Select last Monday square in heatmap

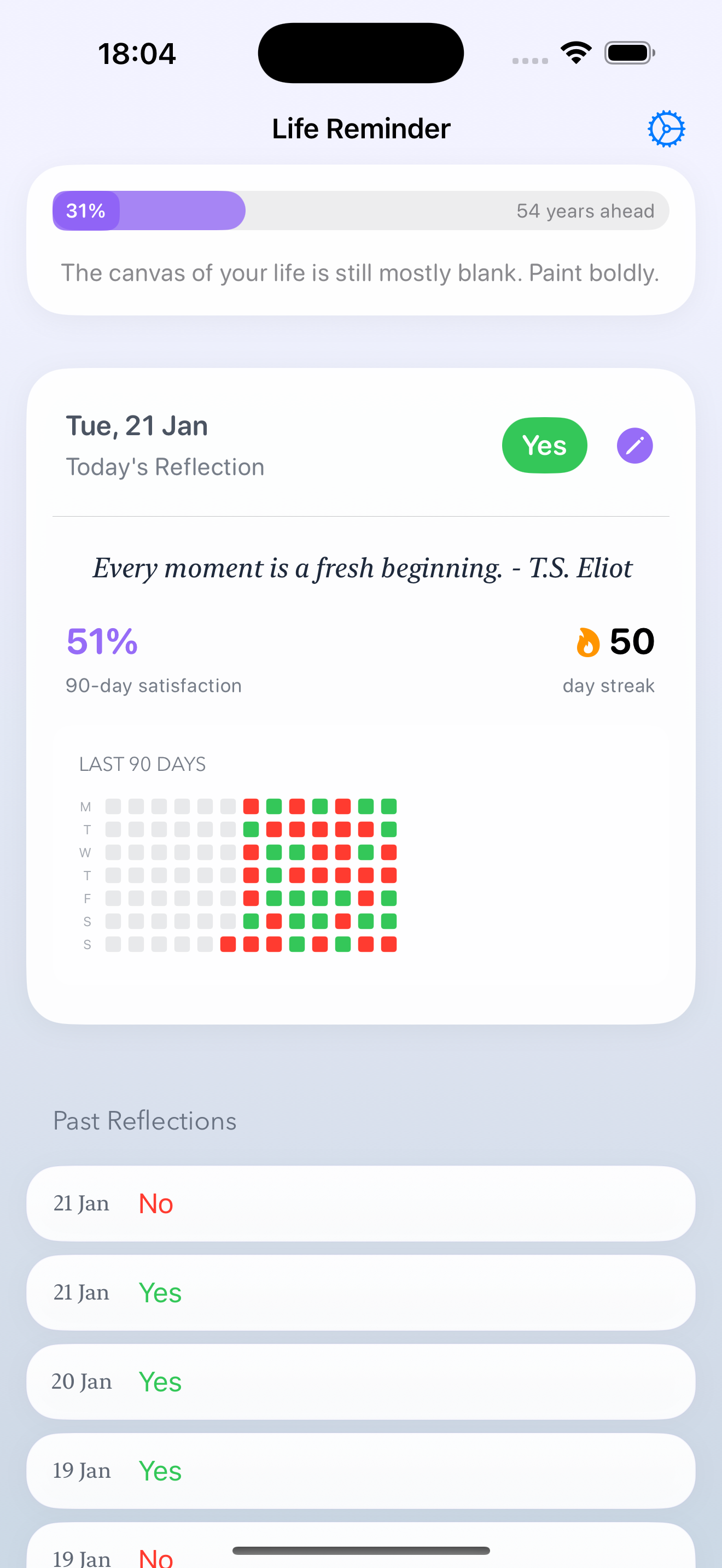click(x=388, y=806)
